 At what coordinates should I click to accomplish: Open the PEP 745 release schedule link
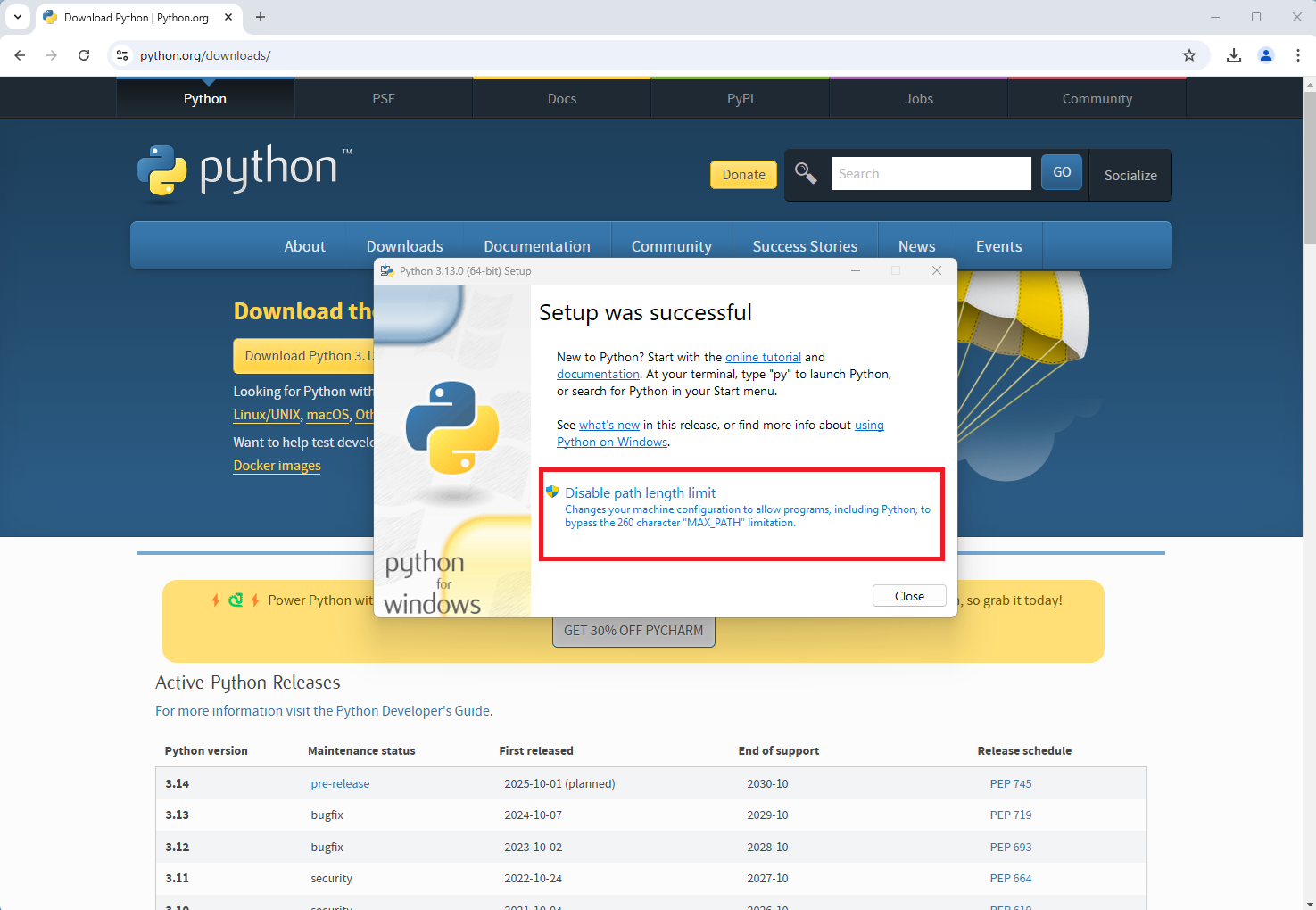pyautogui.click(x=1010, y=783)
